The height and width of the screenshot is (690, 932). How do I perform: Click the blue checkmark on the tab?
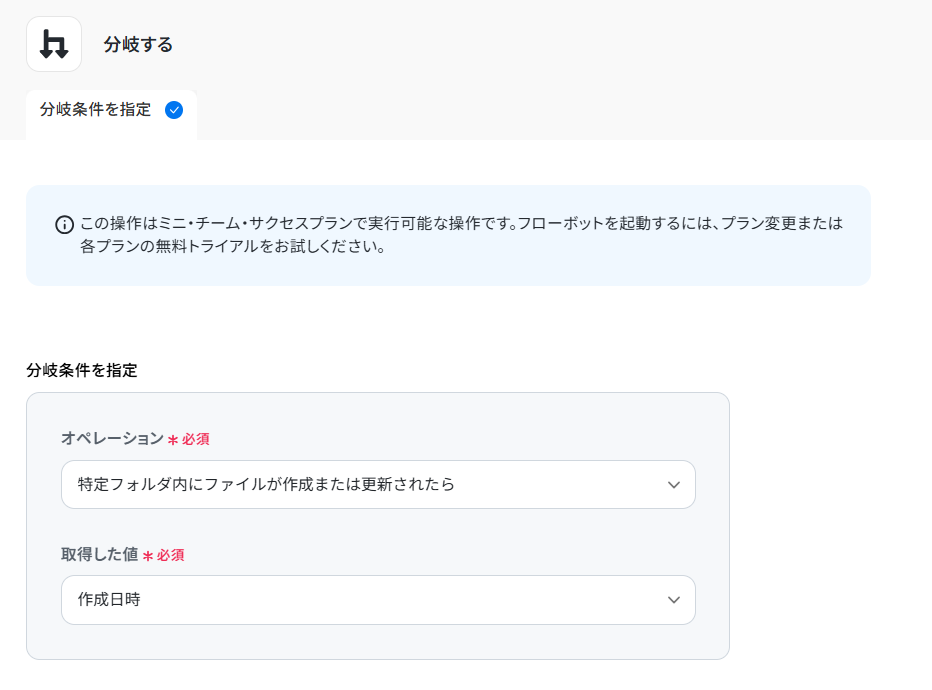pyautogui.click(x=174, y=110)
